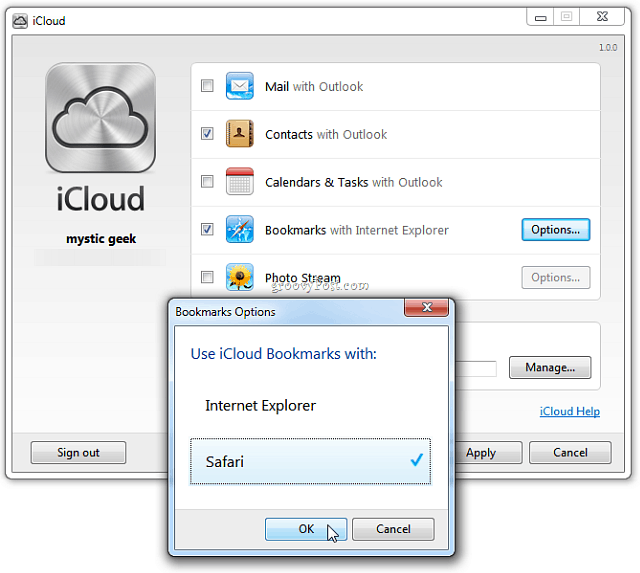Click the iCloud title bar icon
The width and height of the screenshot is (640, 573).
pyautogui.click(x=20, y=21)
